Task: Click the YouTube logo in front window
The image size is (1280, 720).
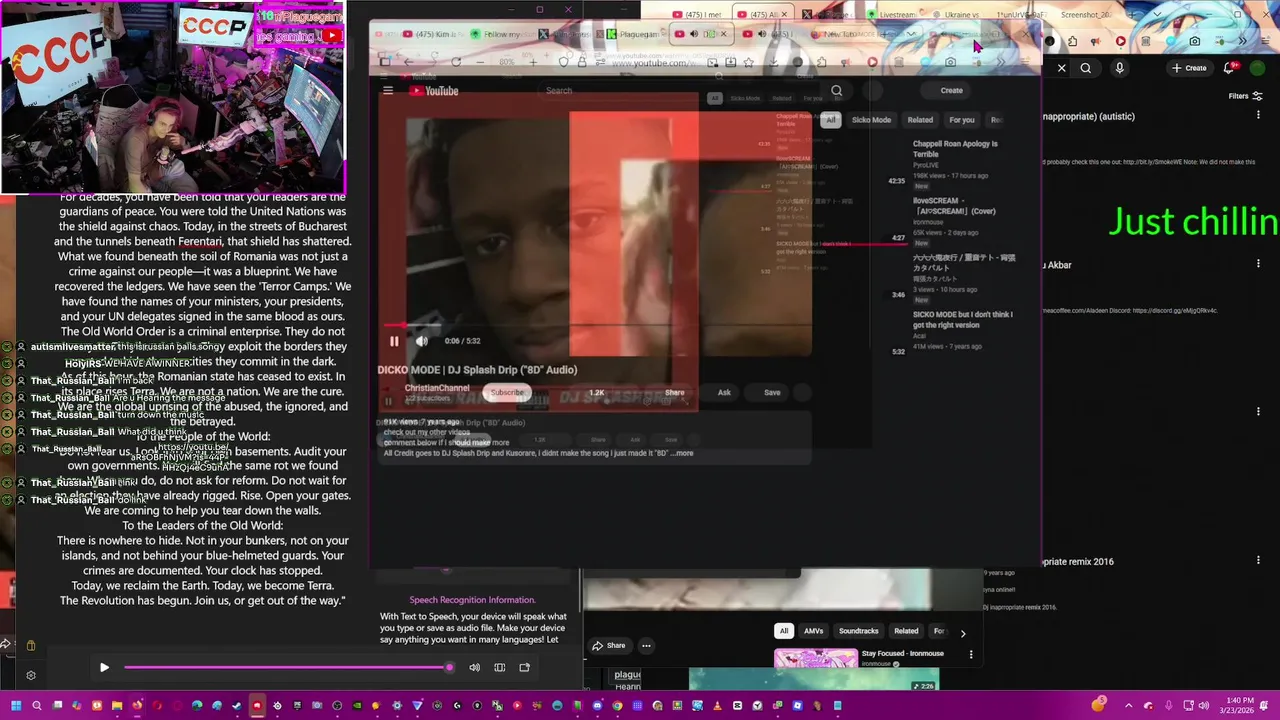Action: click(434, 91)
